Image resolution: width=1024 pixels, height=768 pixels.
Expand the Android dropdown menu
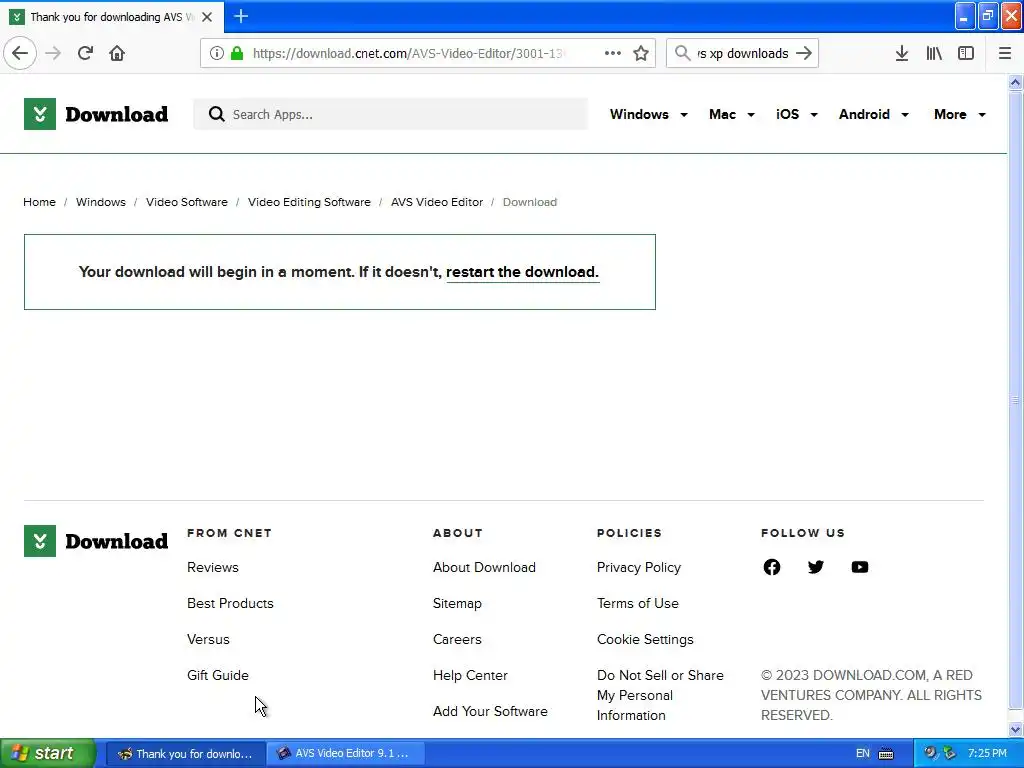(874, 114)
